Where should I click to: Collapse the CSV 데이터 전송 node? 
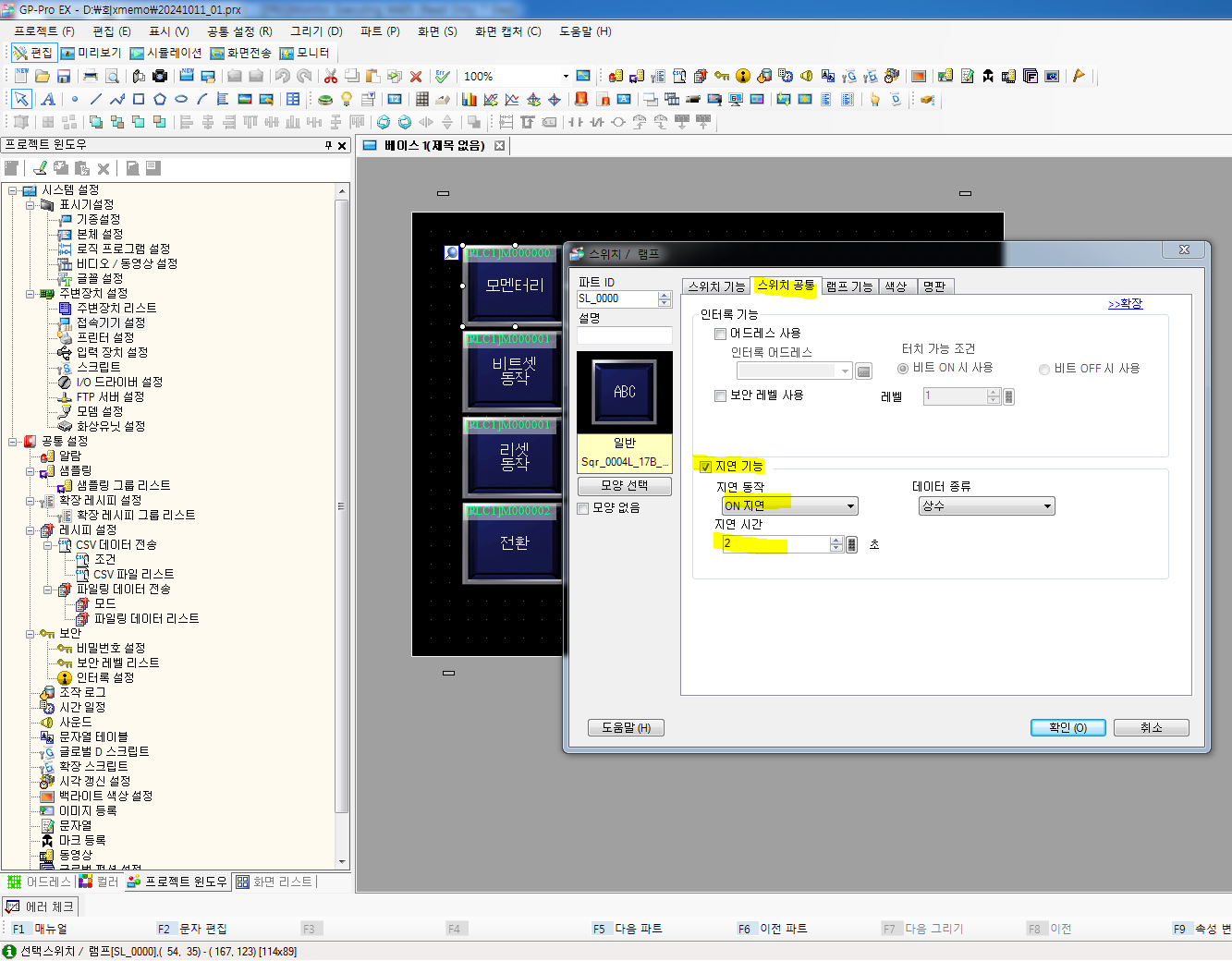pos(47,545)
